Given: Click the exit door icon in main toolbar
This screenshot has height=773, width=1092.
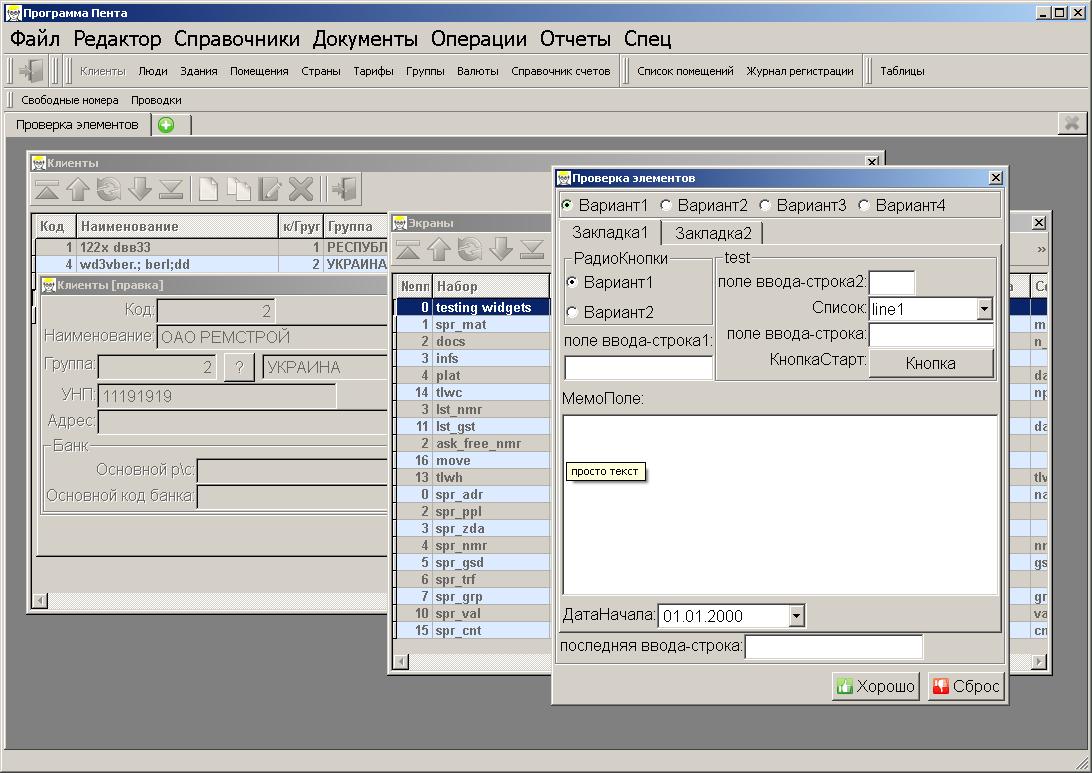Looking at the screenshot, I should [x=32, y=71].
